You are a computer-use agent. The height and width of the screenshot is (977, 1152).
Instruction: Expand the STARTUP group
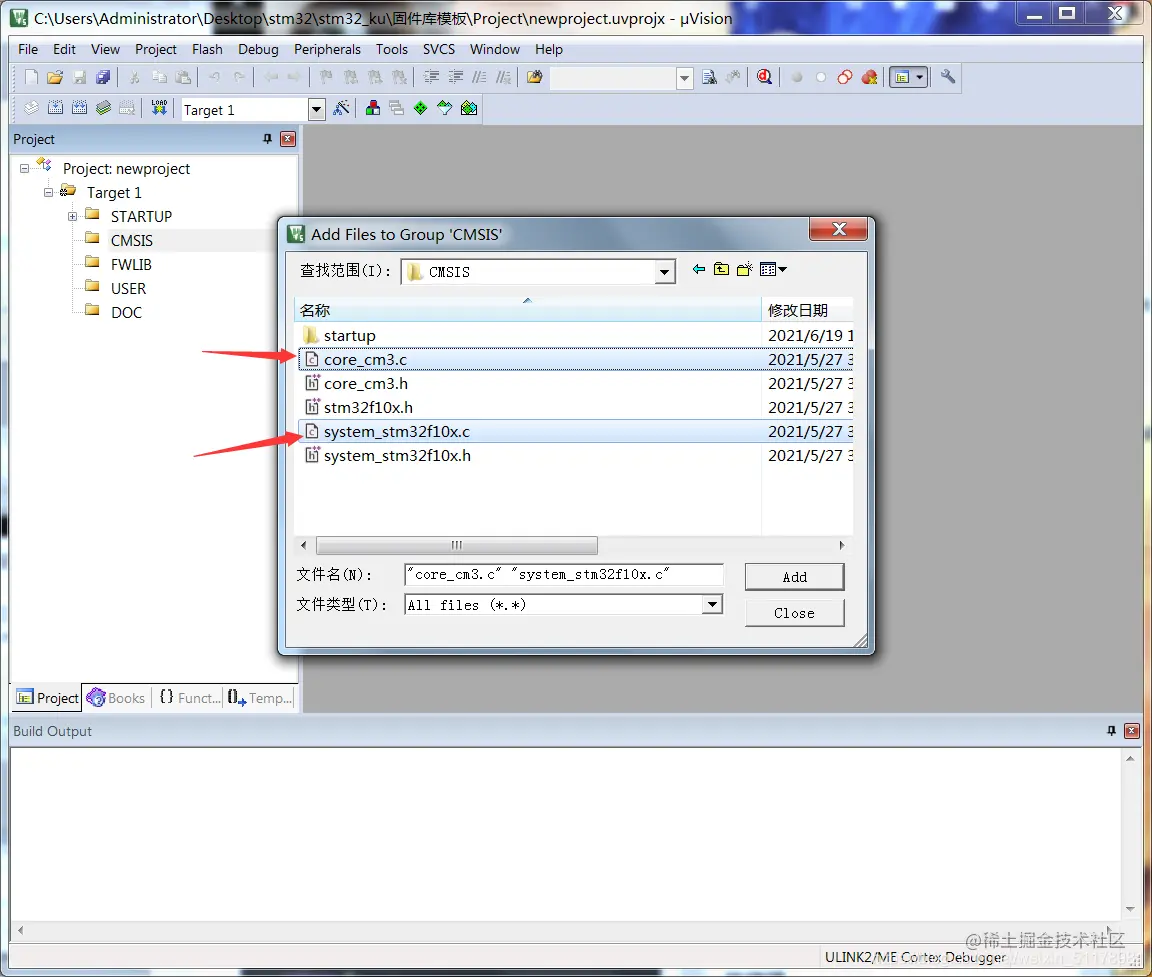[72, 217]
